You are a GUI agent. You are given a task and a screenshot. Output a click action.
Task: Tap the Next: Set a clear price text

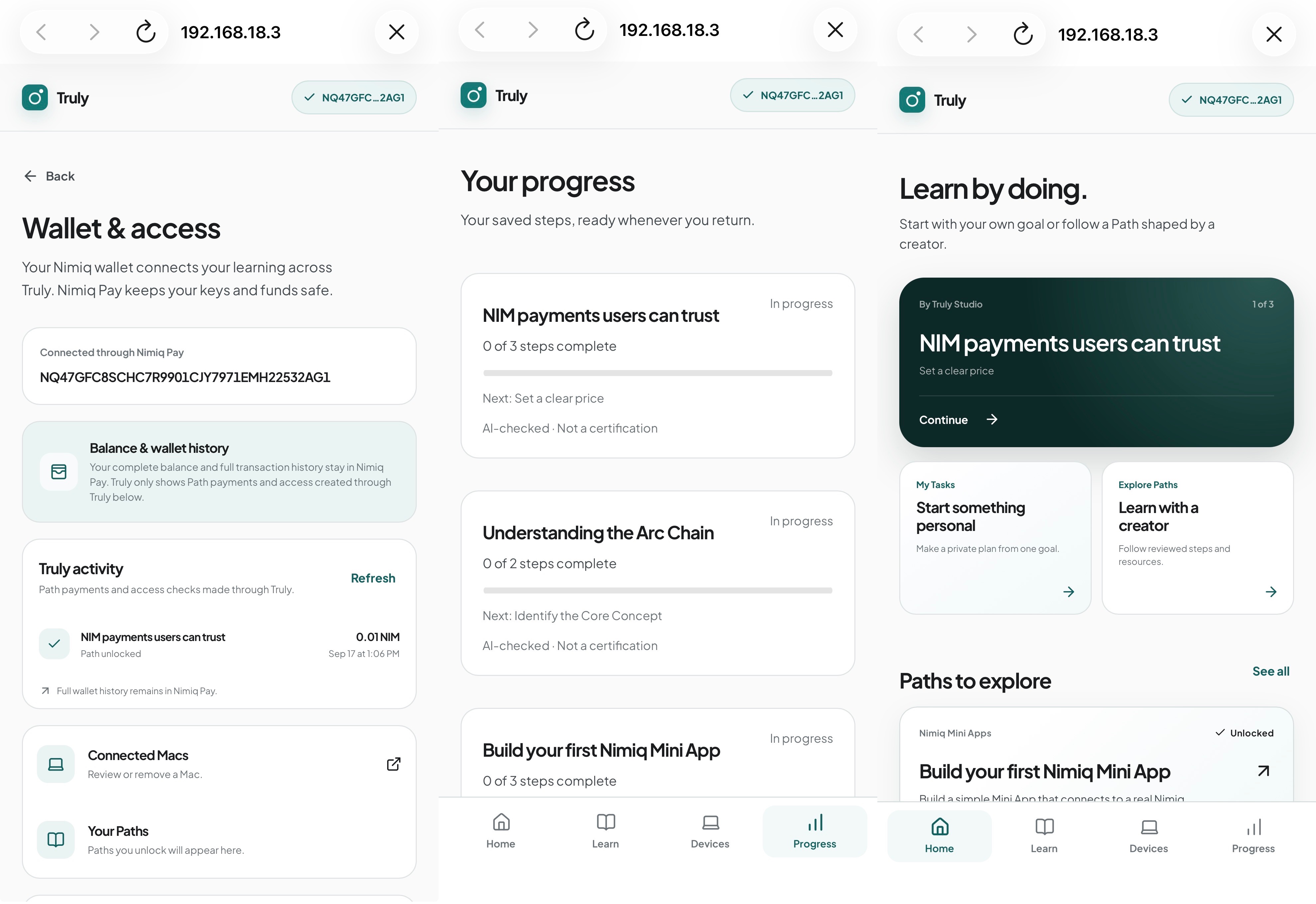tap(543, 398)
